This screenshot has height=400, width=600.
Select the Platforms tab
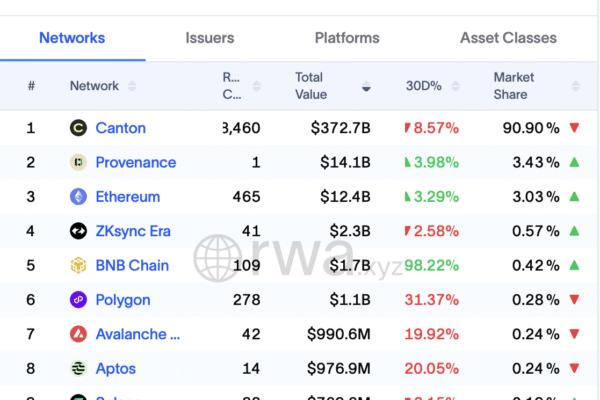347,38
